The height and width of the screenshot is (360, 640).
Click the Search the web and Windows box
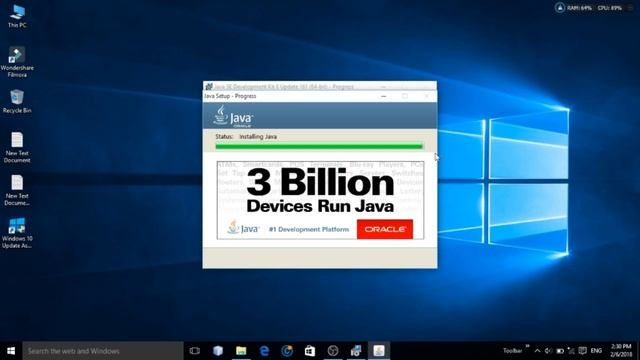103,351
